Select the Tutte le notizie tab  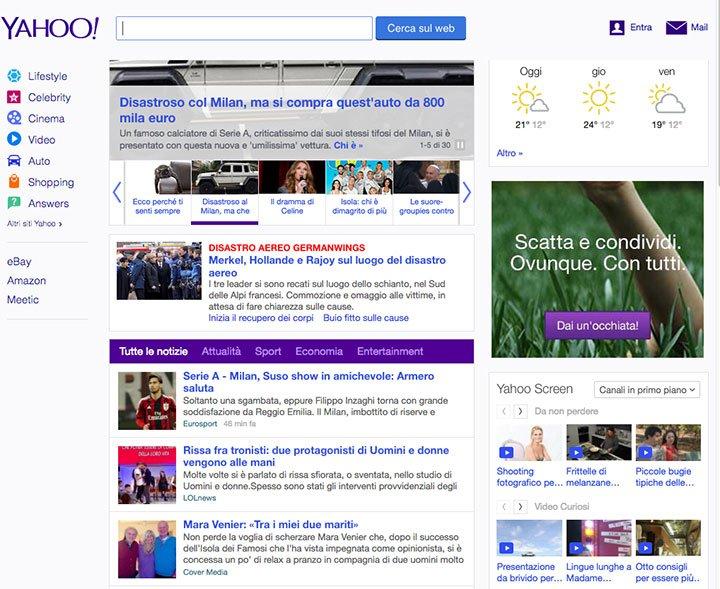pyautogui.click(x=153, y=351)
